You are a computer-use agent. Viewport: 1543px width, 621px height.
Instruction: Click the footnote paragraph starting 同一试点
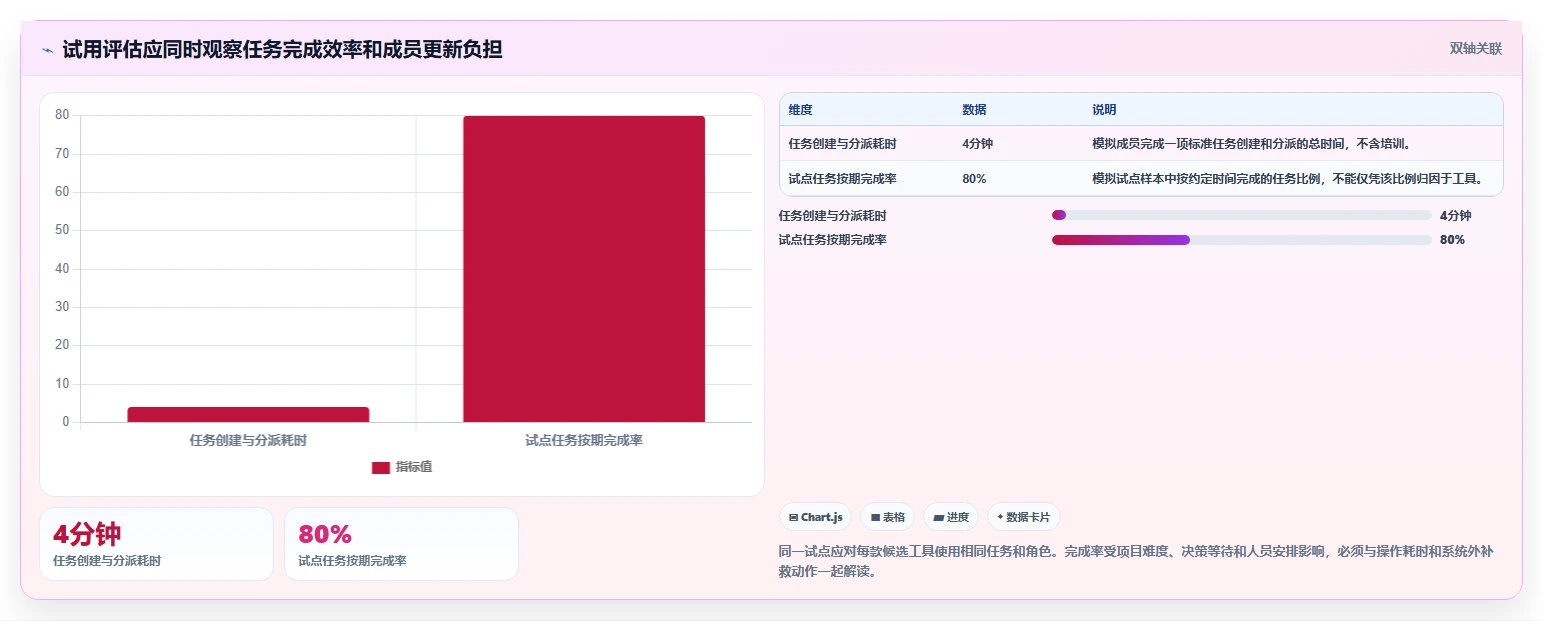1135,562
